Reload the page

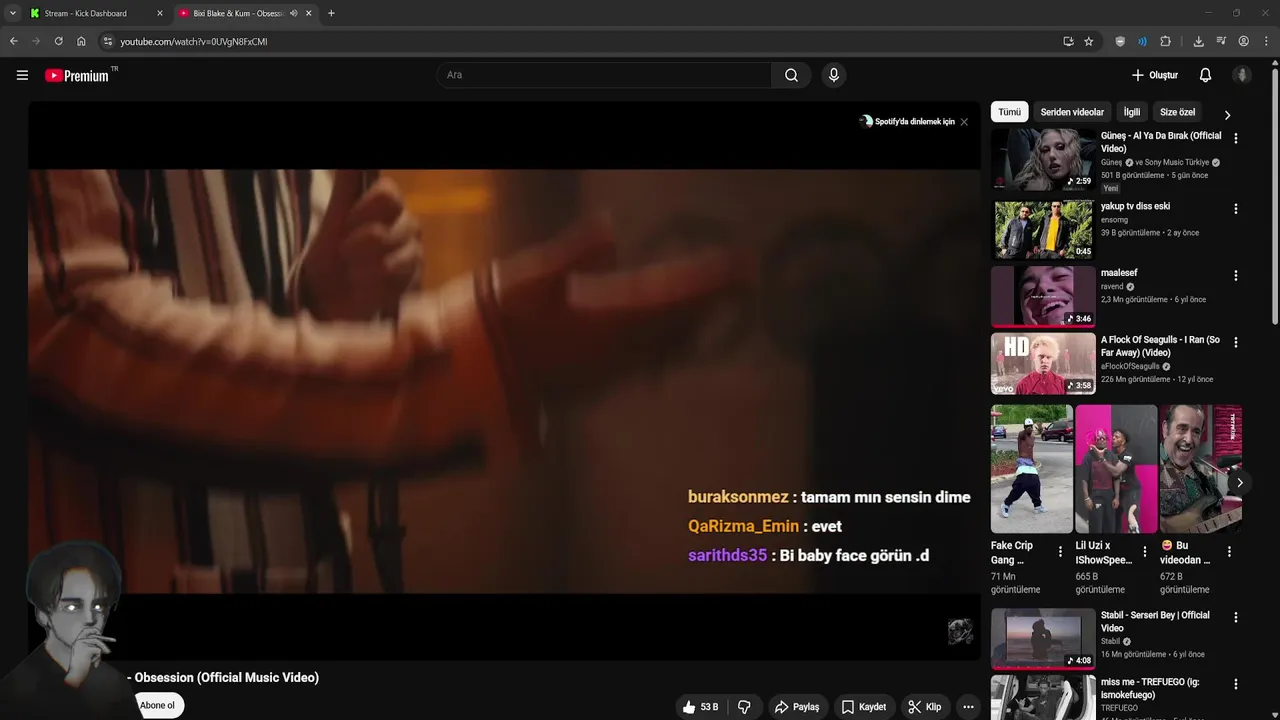click(x=58, y=41)
